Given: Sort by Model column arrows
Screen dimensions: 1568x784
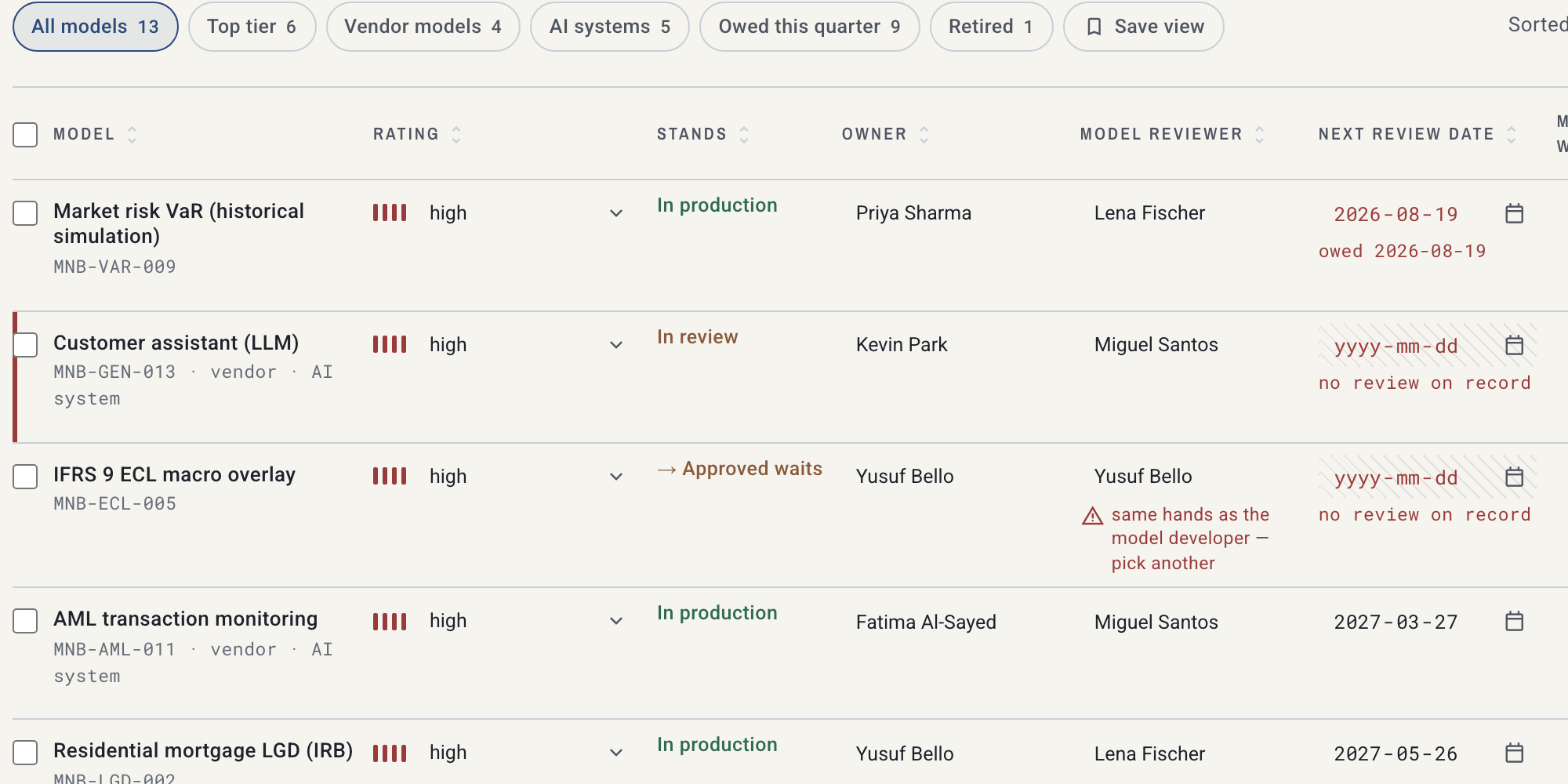Looking at the screenshot, I should [132, 135].
